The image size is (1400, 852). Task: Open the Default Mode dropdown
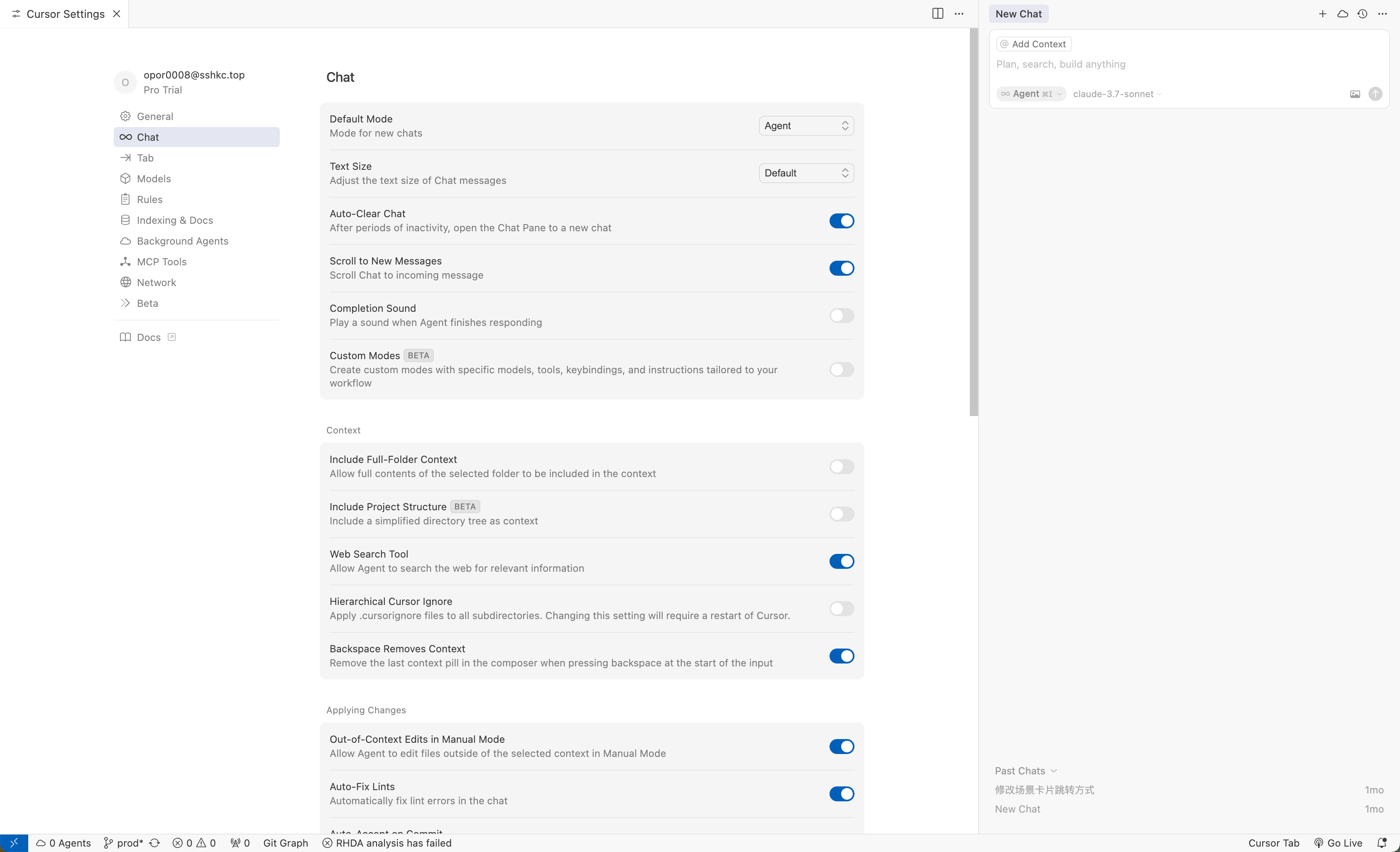pos(806,126)
